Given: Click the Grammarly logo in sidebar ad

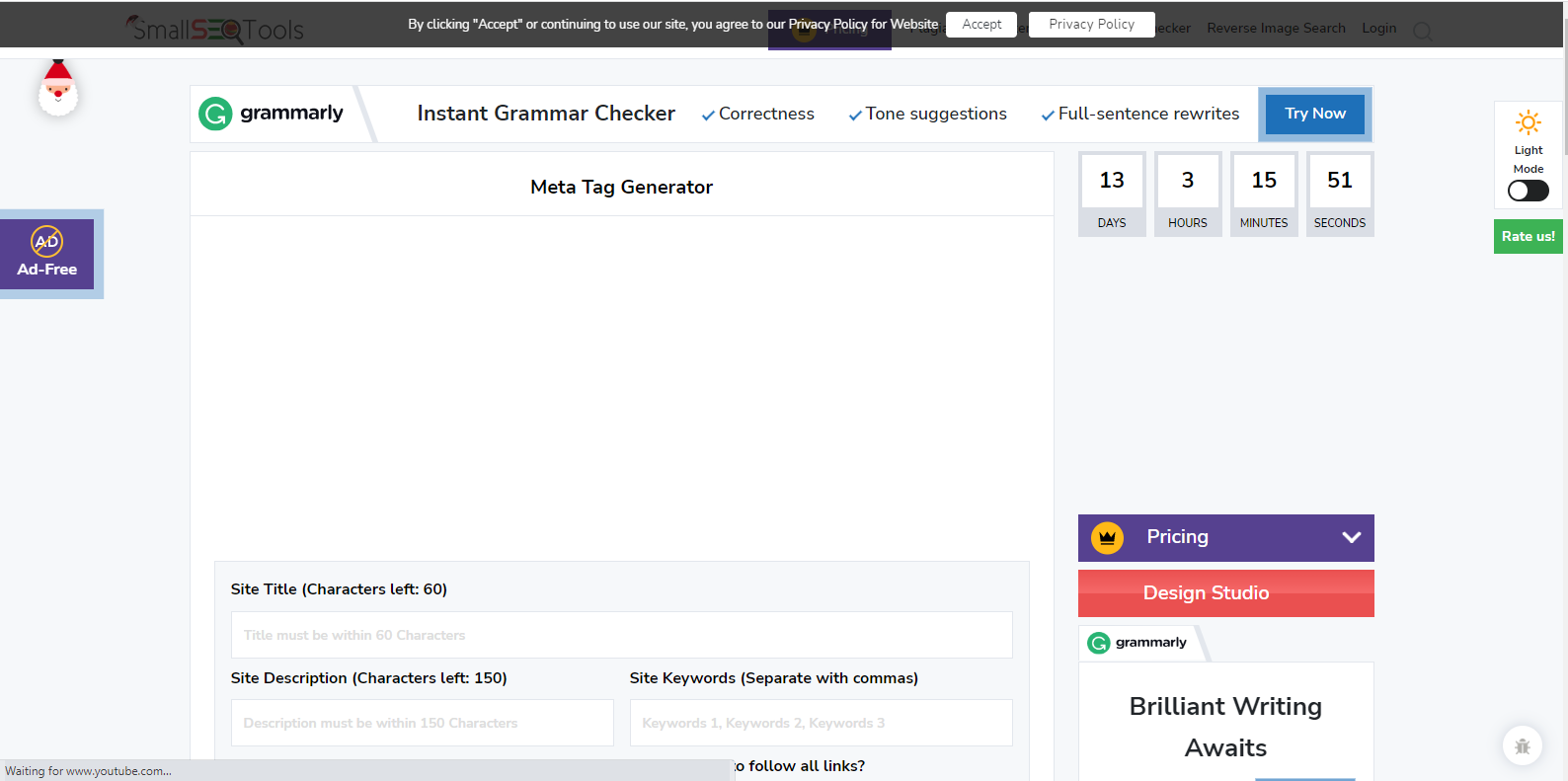Looking at the screenshot, I should pyautogui.click(x=1137, y=643).
